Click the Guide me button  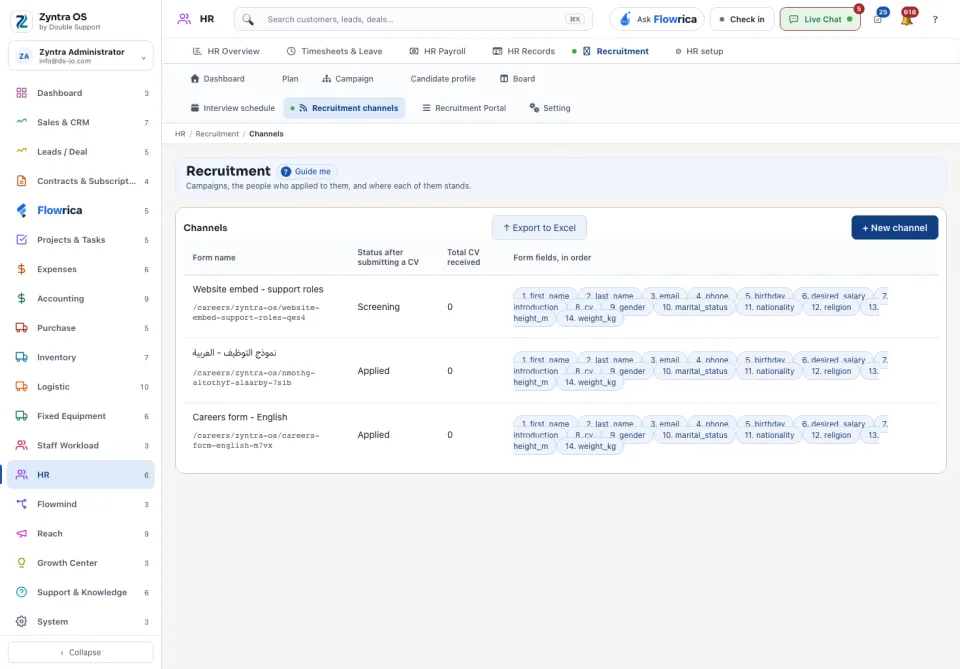point(306,171)
